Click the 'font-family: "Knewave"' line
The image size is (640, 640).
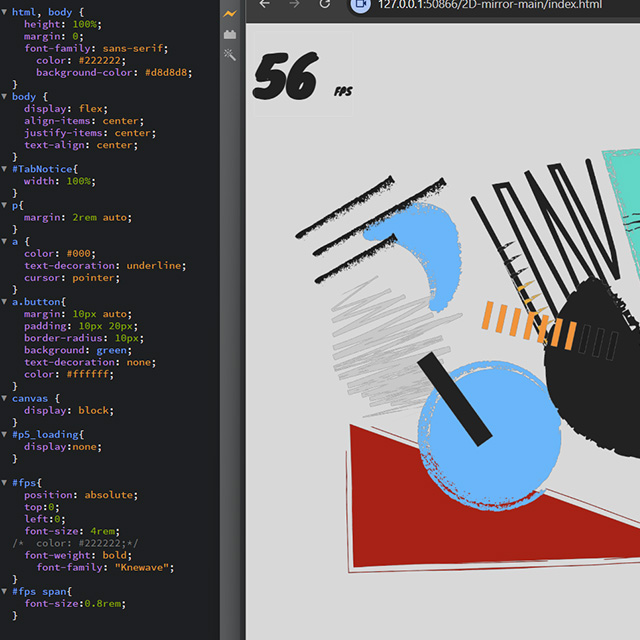coord(105,567)
